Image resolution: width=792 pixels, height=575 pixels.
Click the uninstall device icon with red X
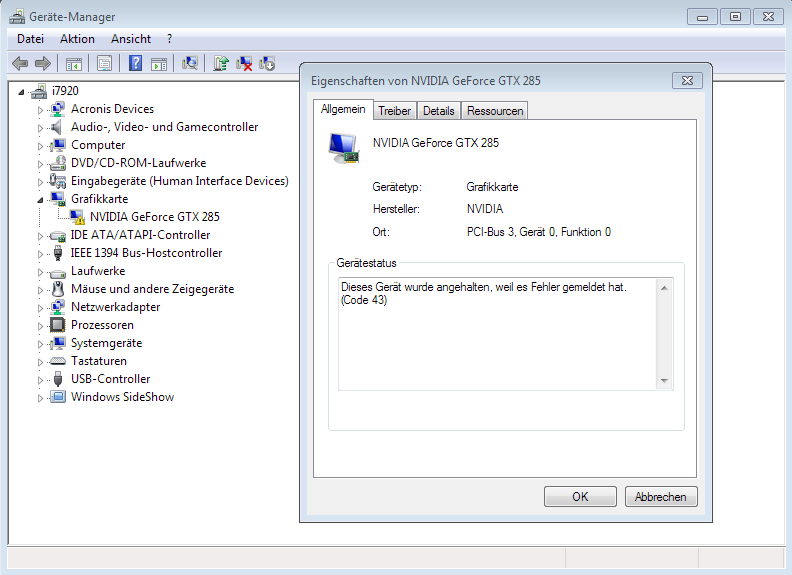click(x=244, y=63)
